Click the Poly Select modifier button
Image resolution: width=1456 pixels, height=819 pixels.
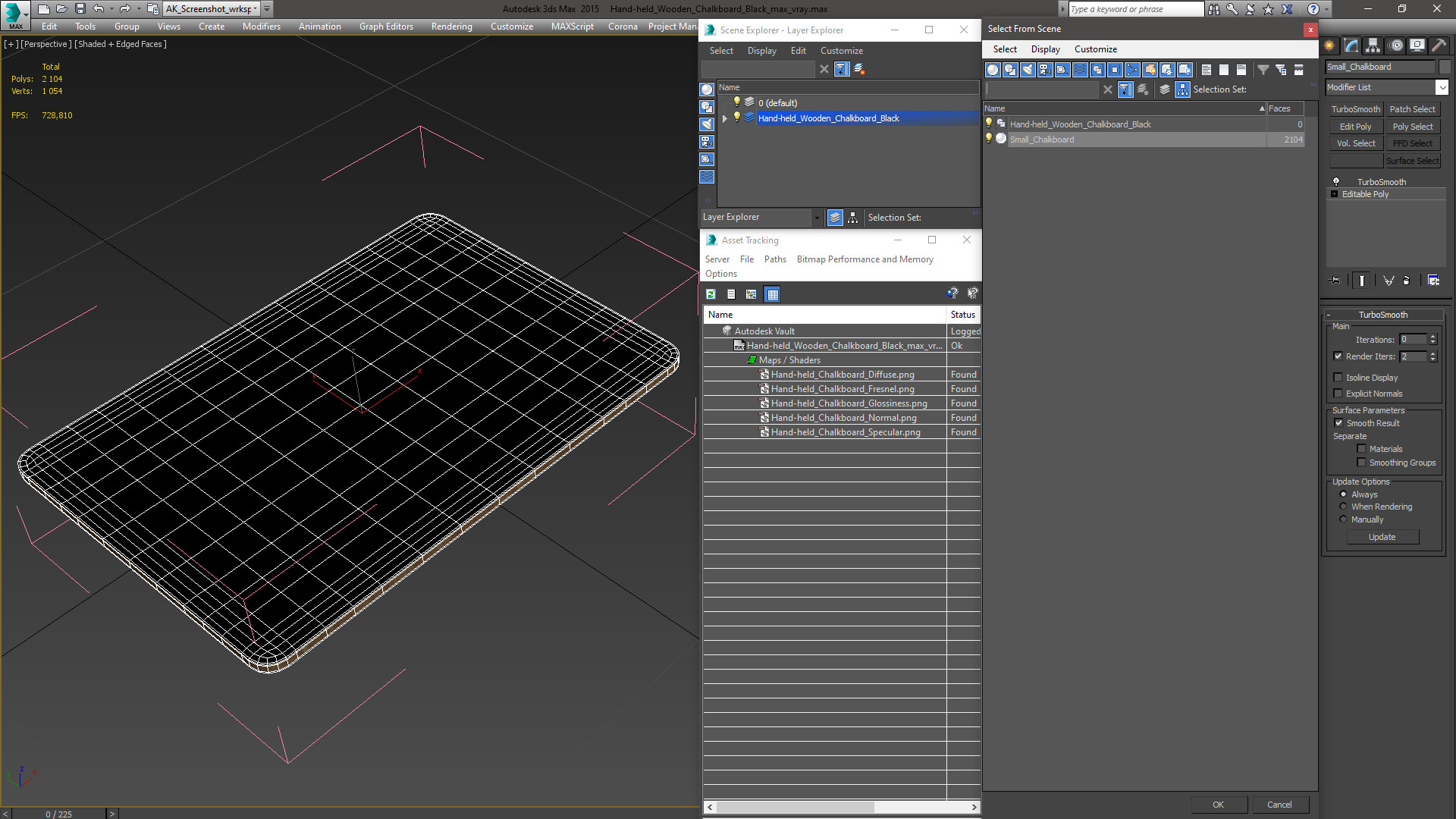tap(1412, 127)
